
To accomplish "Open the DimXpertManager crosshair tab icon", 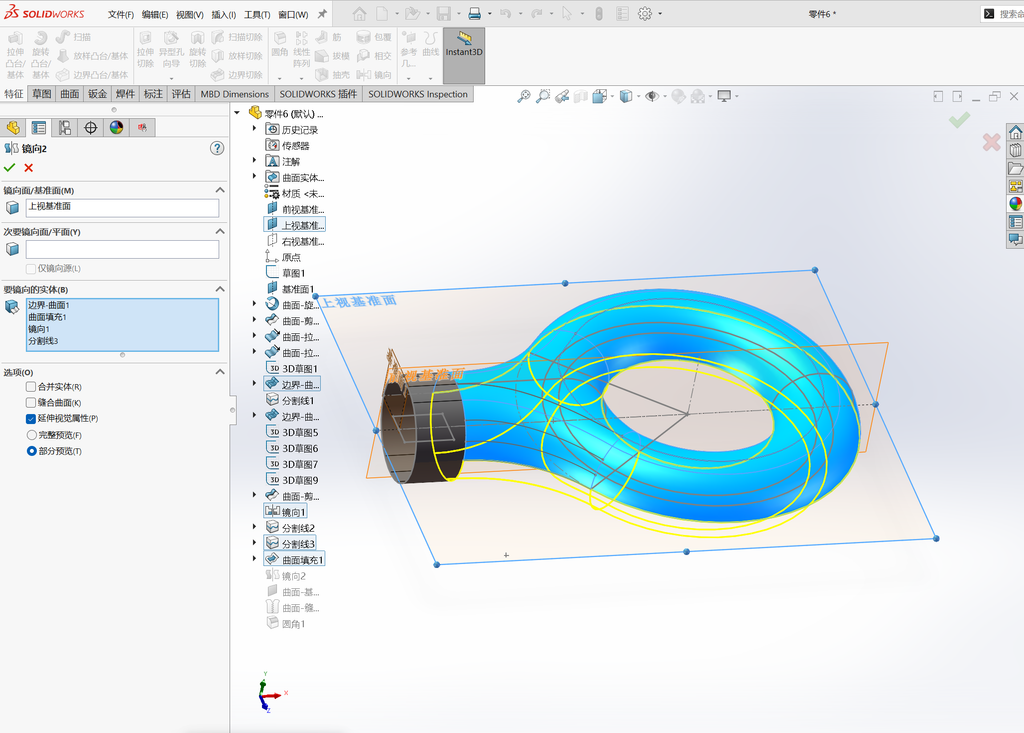I will click(91, 127).
